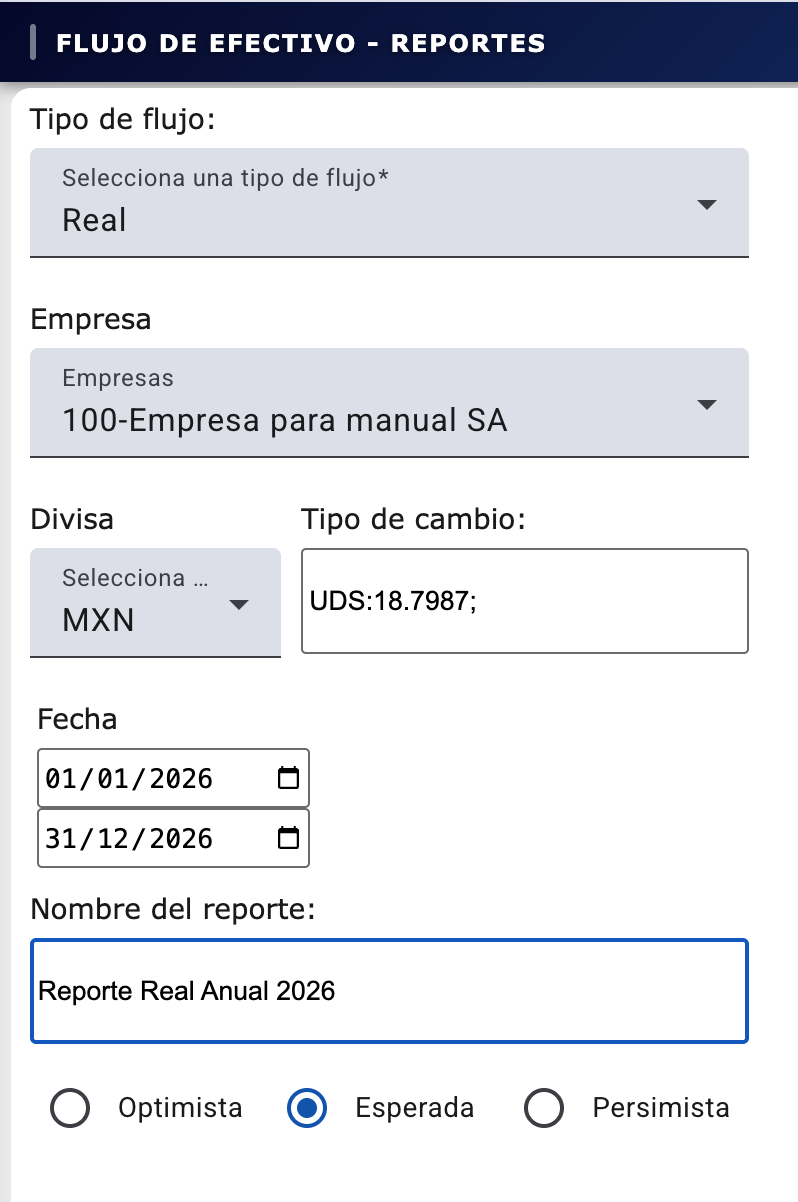Open dropdown showing 100-Empresa para manual SA
The width and height of the screenshot is (798, 1202).
pos(388,403)
